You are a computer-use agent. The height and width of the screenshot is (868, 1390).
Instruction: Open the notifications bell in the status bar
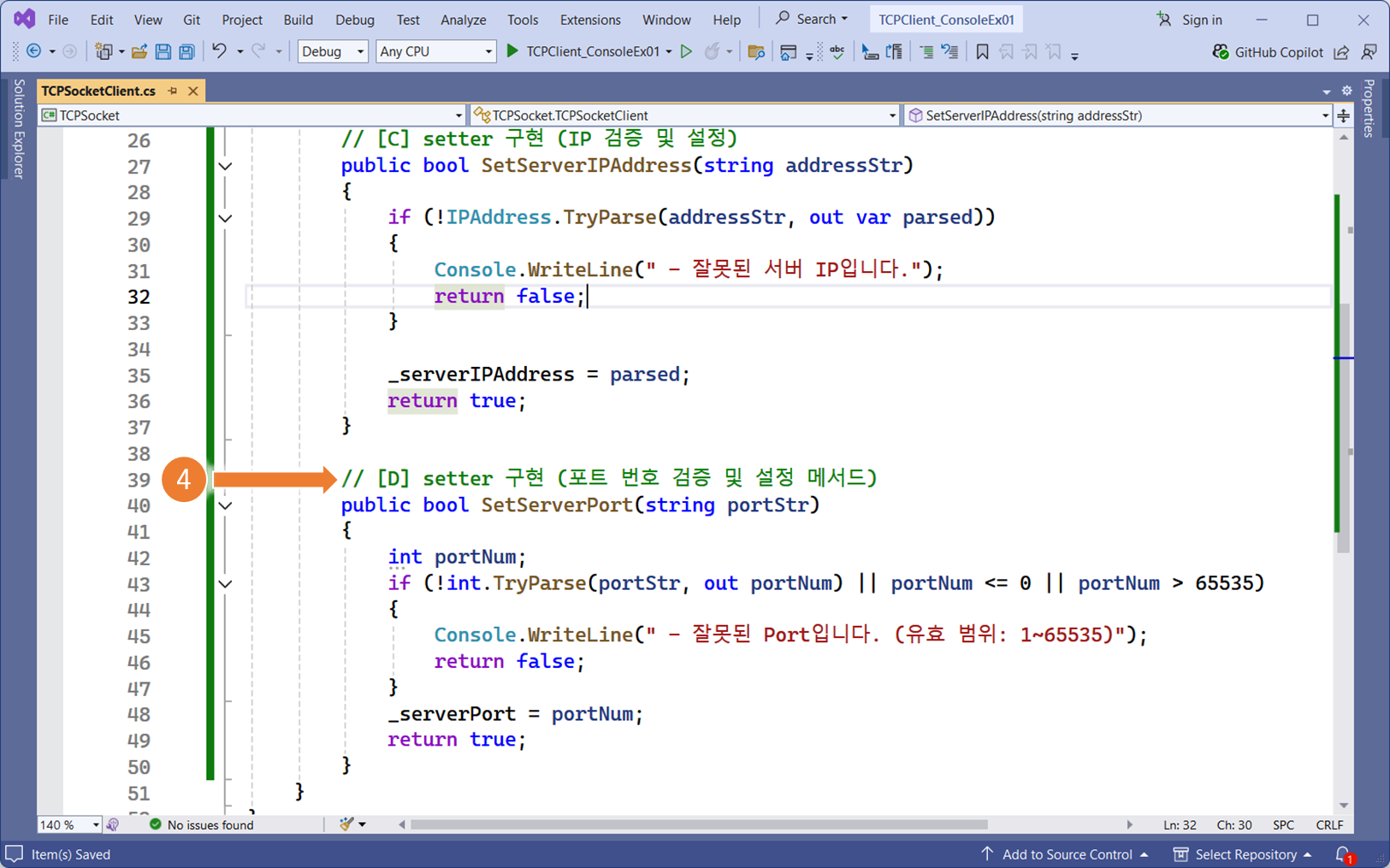click(x=1344, y=854)
